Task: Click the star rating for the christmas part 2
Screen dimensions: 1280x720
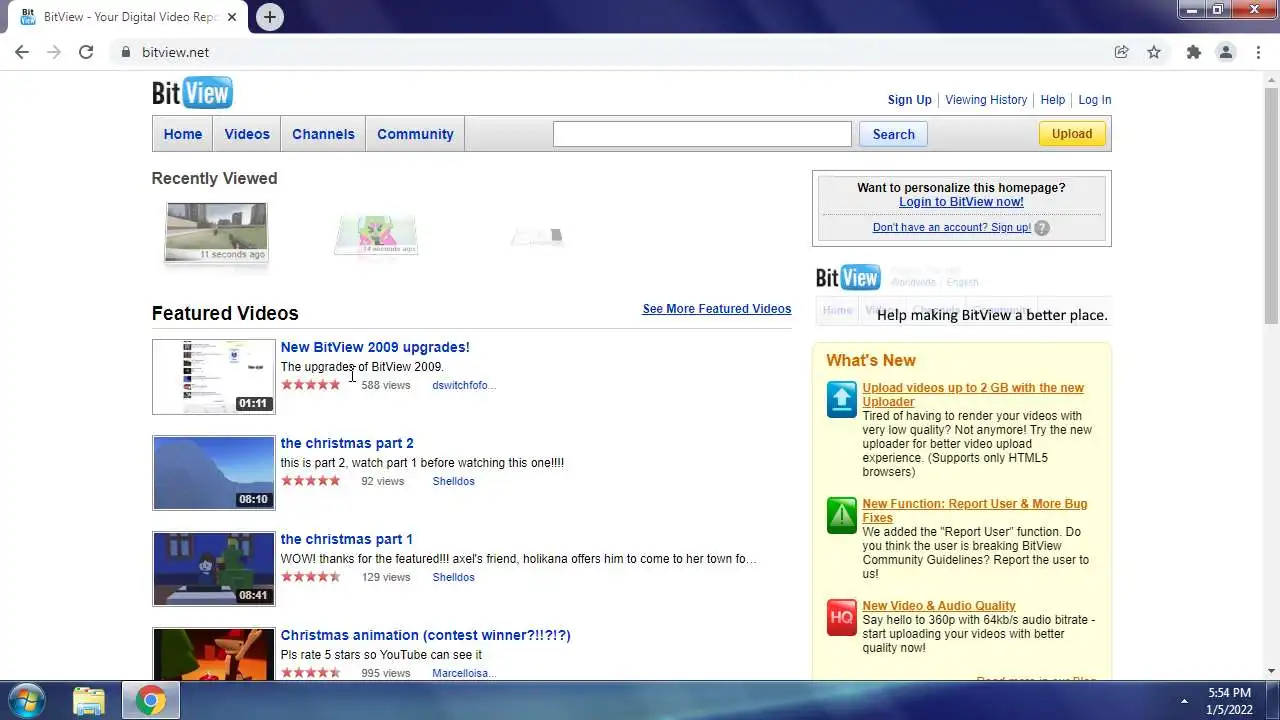Action: click(311, 481)
